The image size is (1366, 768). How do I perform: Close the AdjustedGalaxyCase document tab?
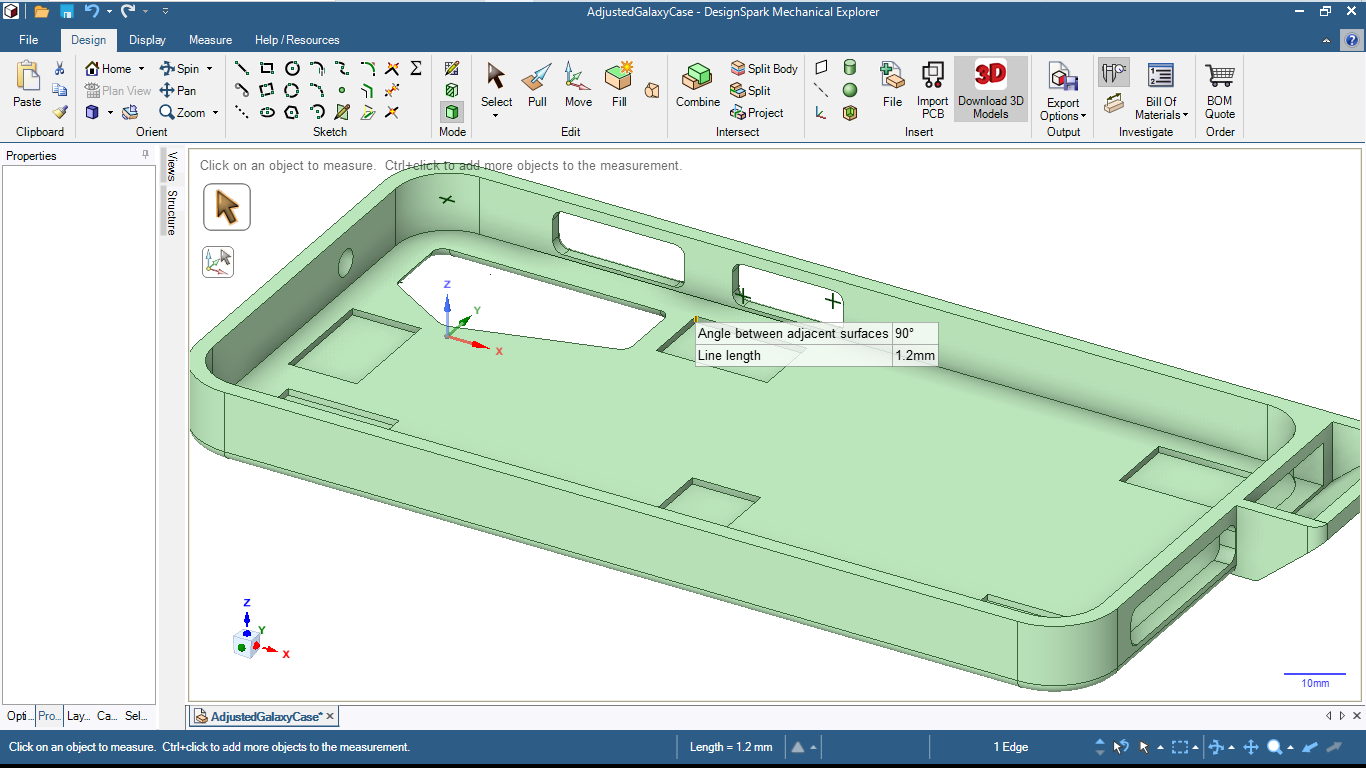[330, 716]
